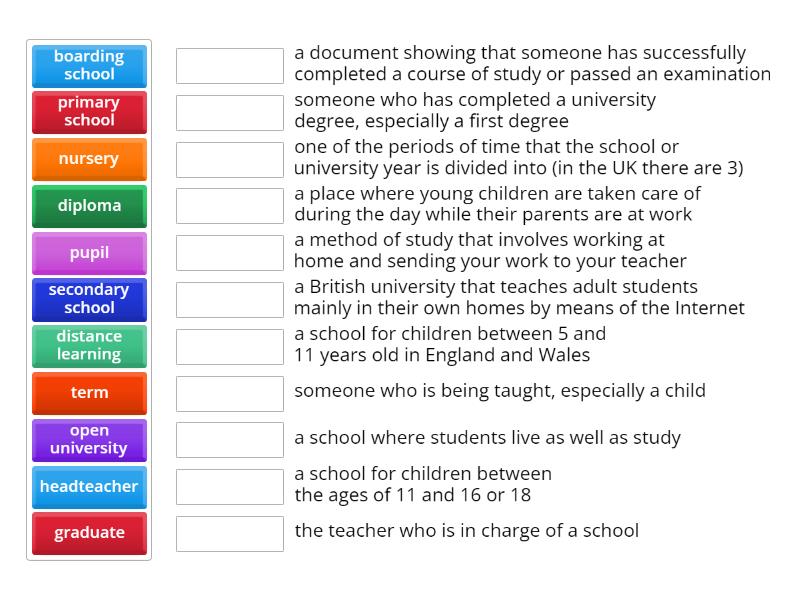Screen dimensions: 800x600
Task: Select the 'headteacher' tile
Action: pos(89,487)
